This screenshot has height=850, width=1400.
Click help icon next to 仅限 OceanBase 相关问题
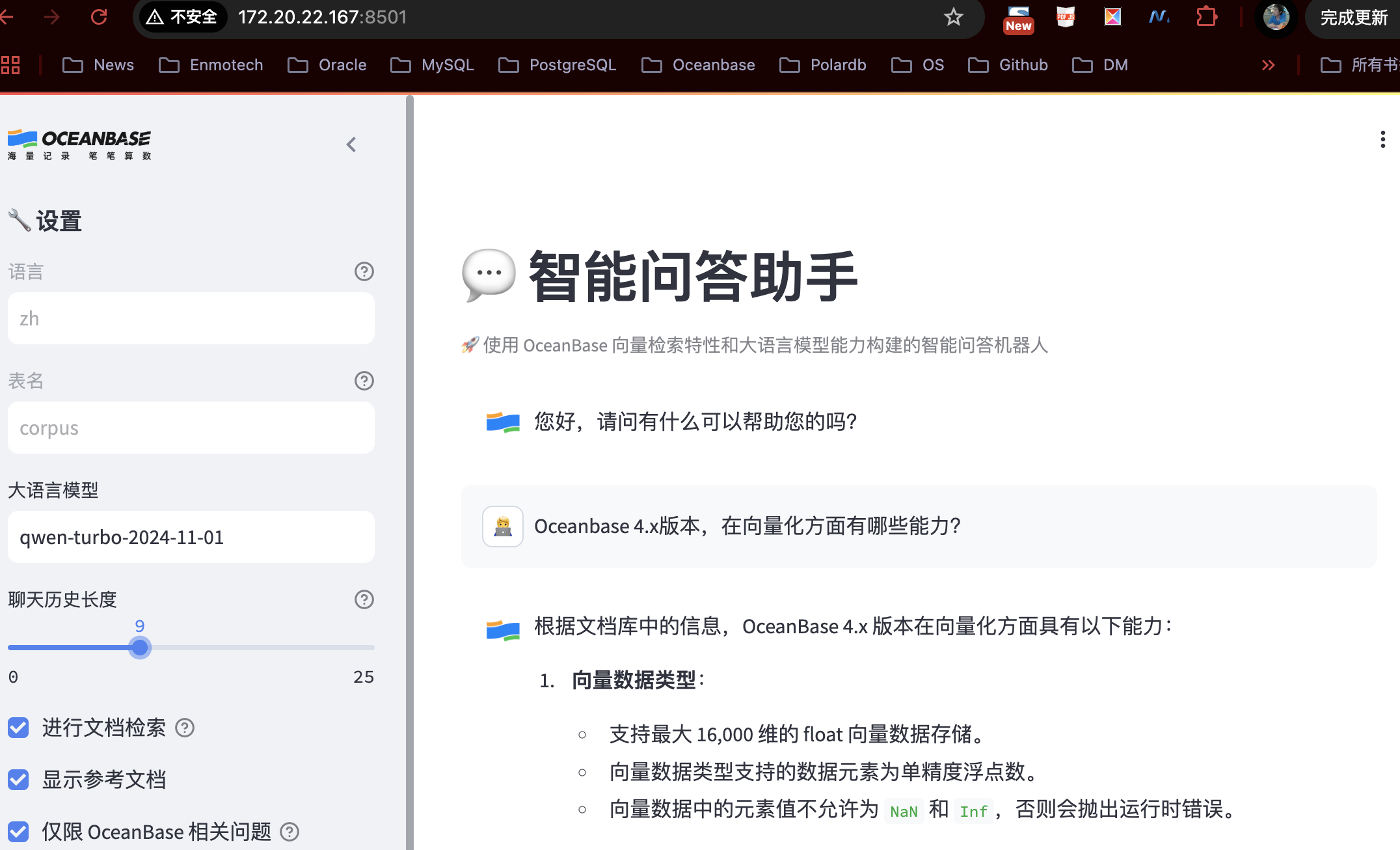tap(289, 832)
